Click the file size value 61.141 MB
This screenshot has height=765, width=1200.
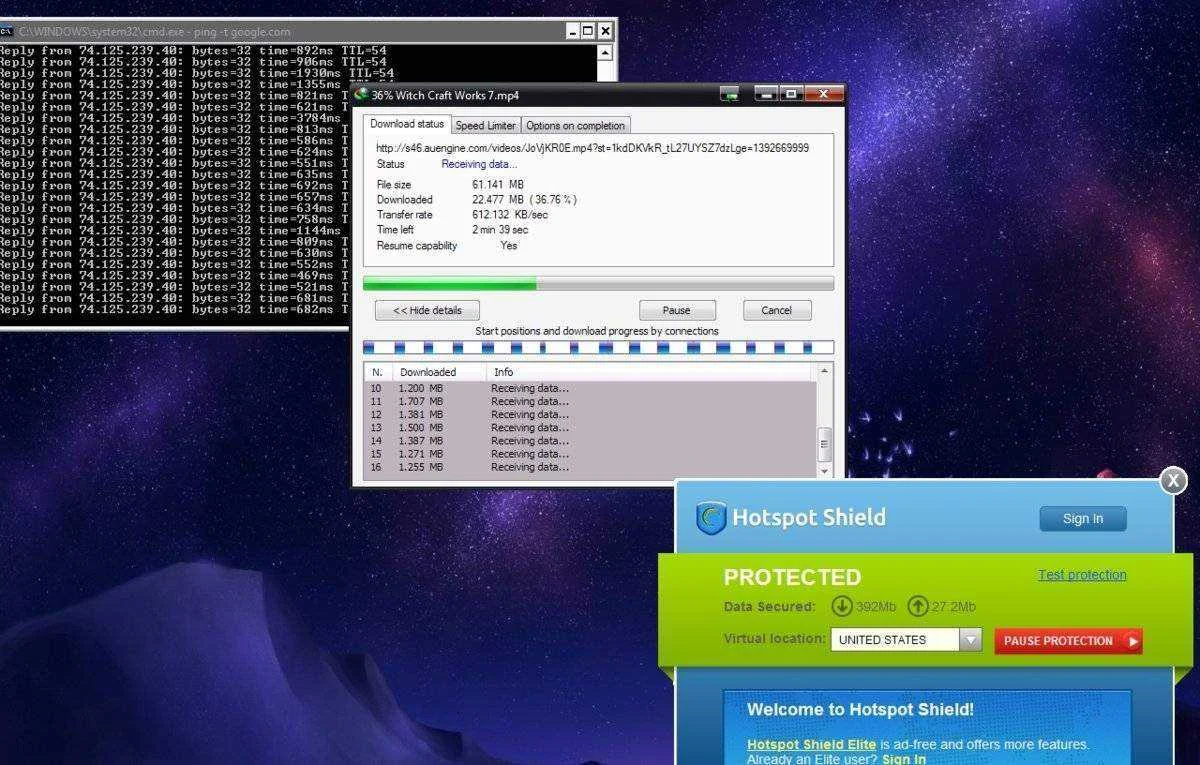[498, 185]
